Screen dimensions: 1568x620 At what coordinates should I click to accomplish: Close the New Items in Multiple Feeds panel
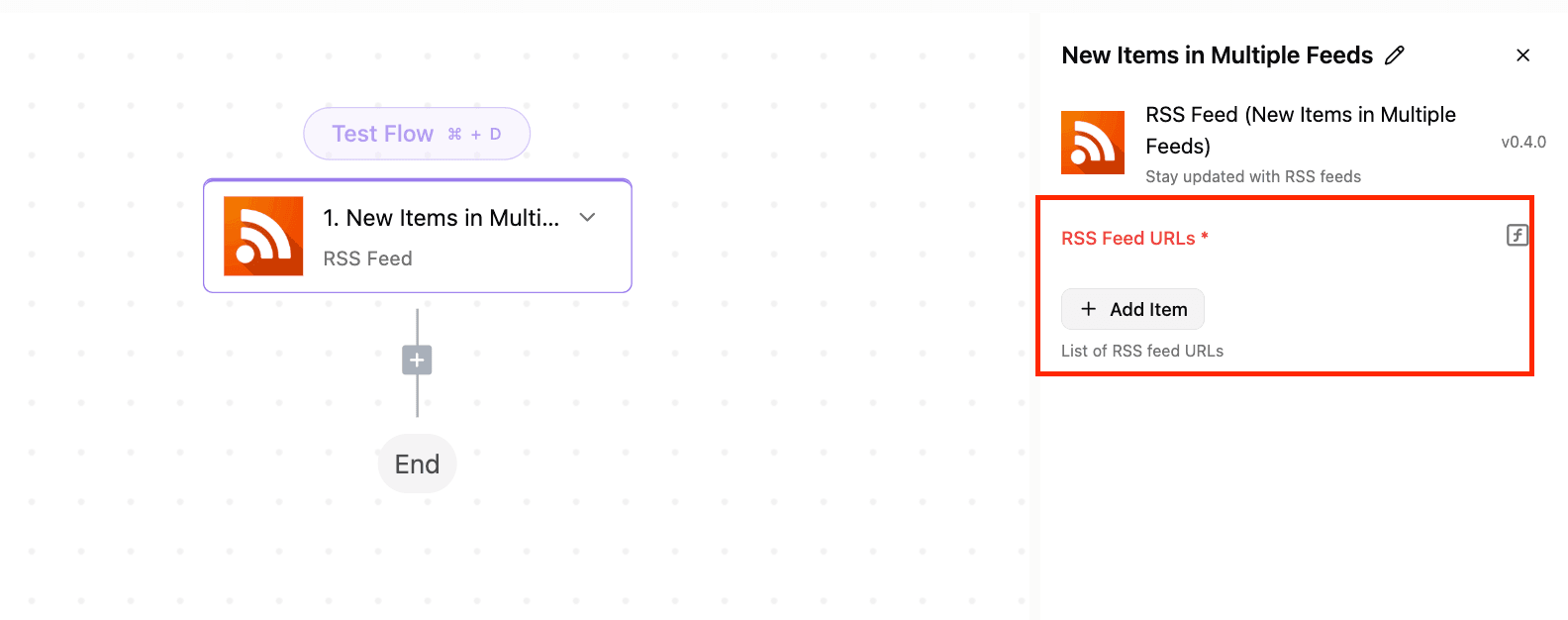1523,55
